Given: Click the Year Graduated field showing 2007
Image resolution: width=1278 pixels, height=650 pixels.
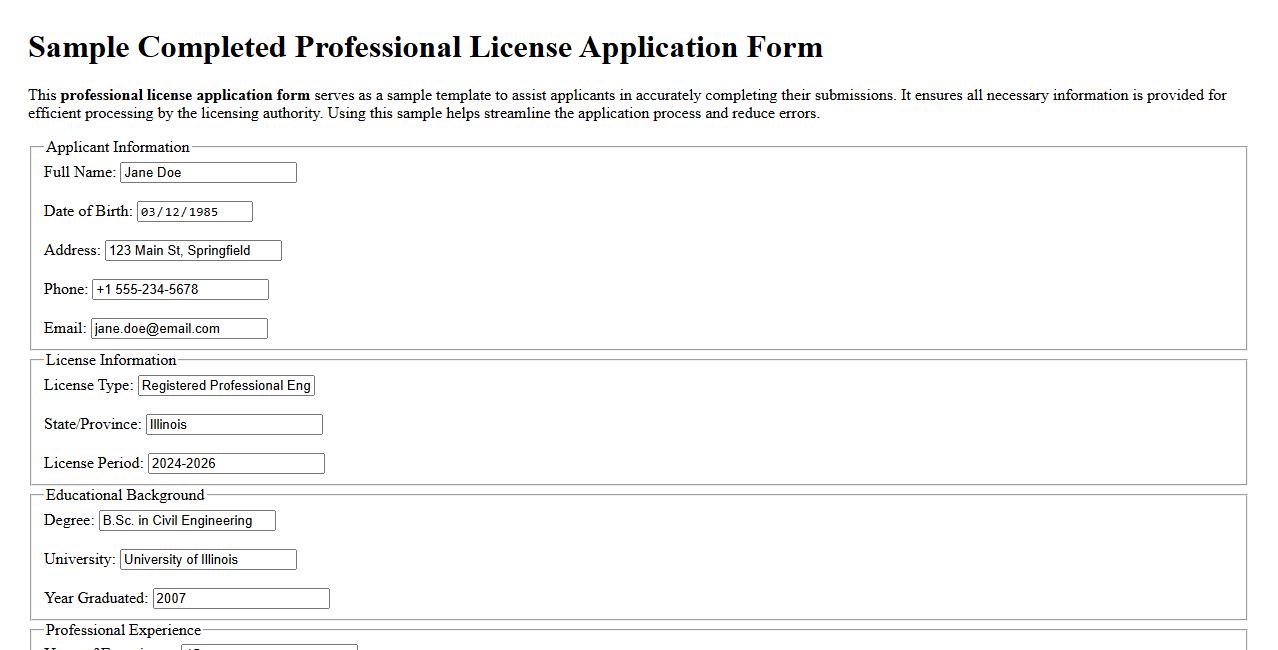Looking at the screenshot, I should 240,598.
